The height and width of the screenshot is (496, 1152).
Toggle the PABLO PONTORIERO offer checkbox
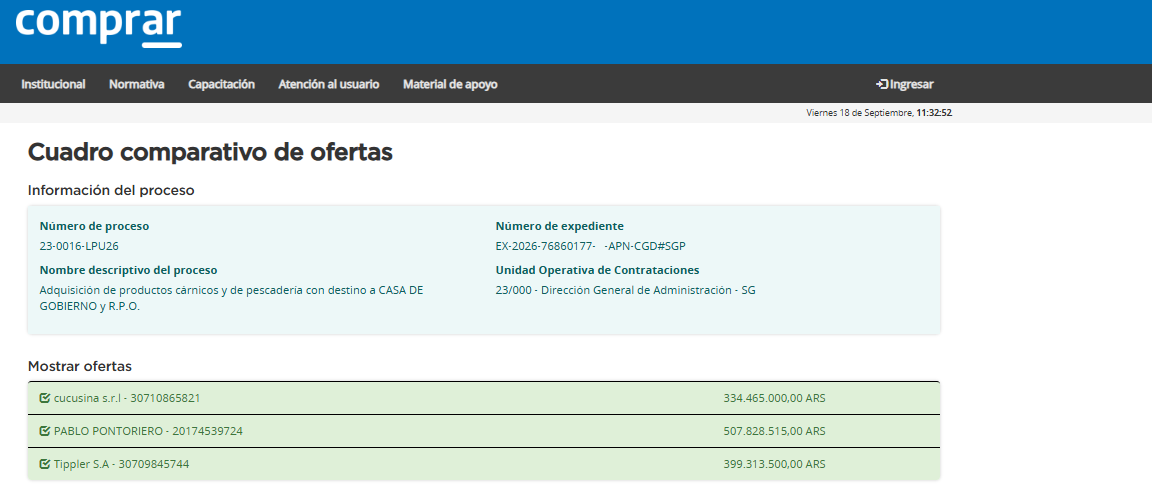coord(45,431)
